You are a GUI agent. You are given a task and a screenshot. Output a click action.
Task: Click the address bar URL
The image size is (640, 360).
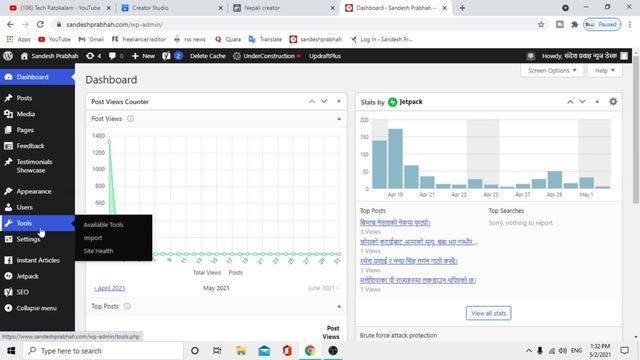click(x=115, y=24)
